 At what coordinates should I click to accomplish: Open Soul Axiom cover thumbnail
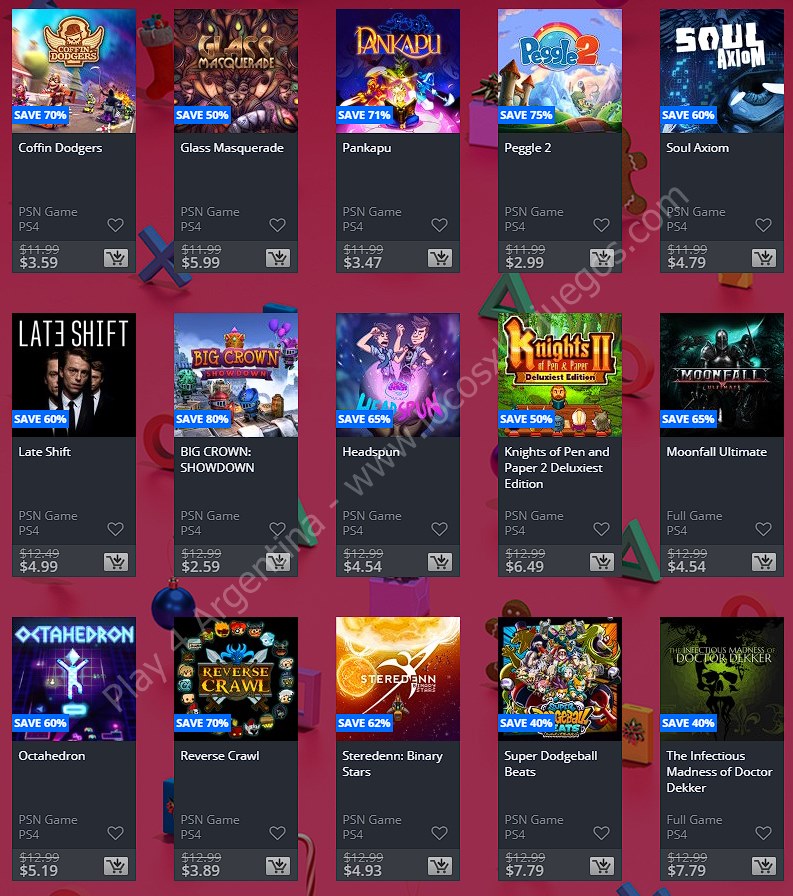click(x=722, y=71)
